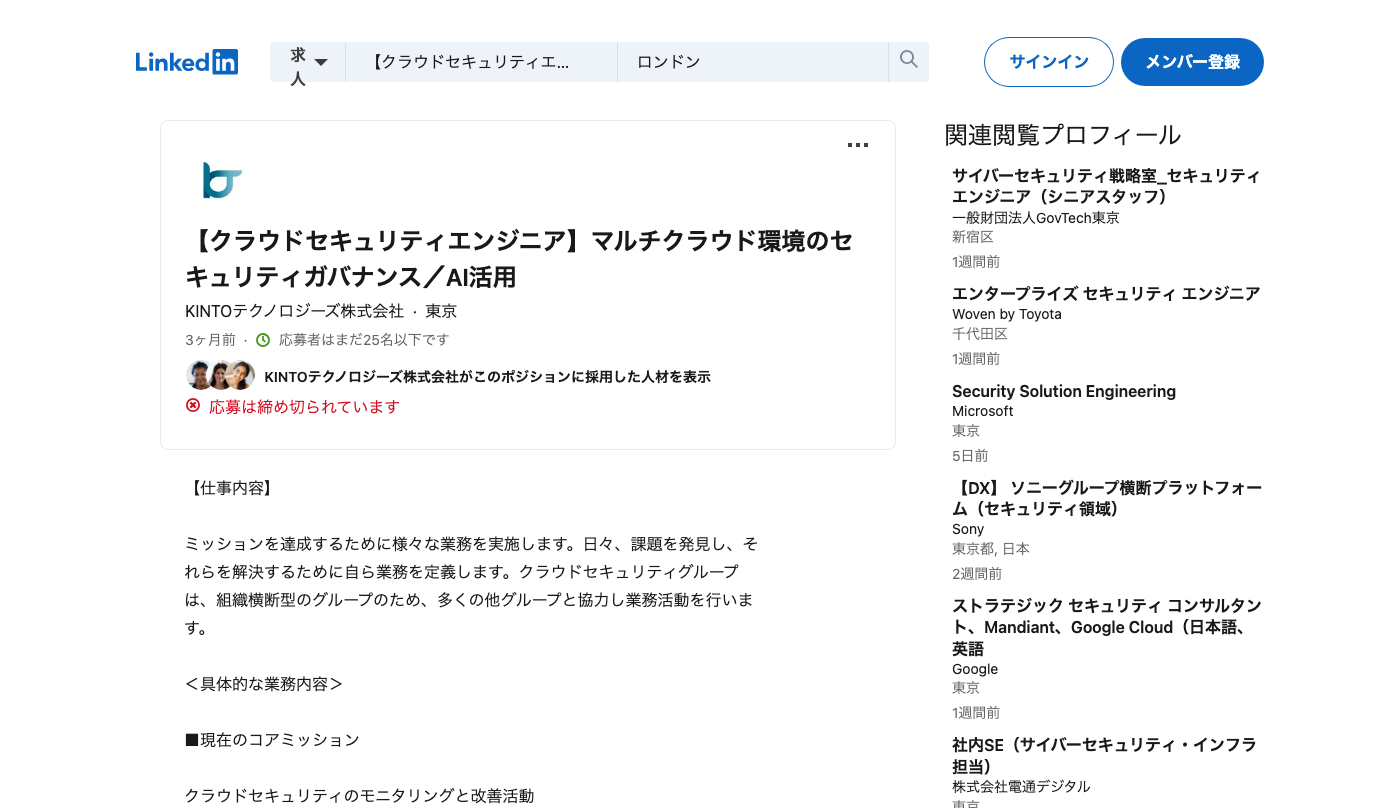
Task: Click the 3ヶ月前 posting date text
Action: pos(210,340)
